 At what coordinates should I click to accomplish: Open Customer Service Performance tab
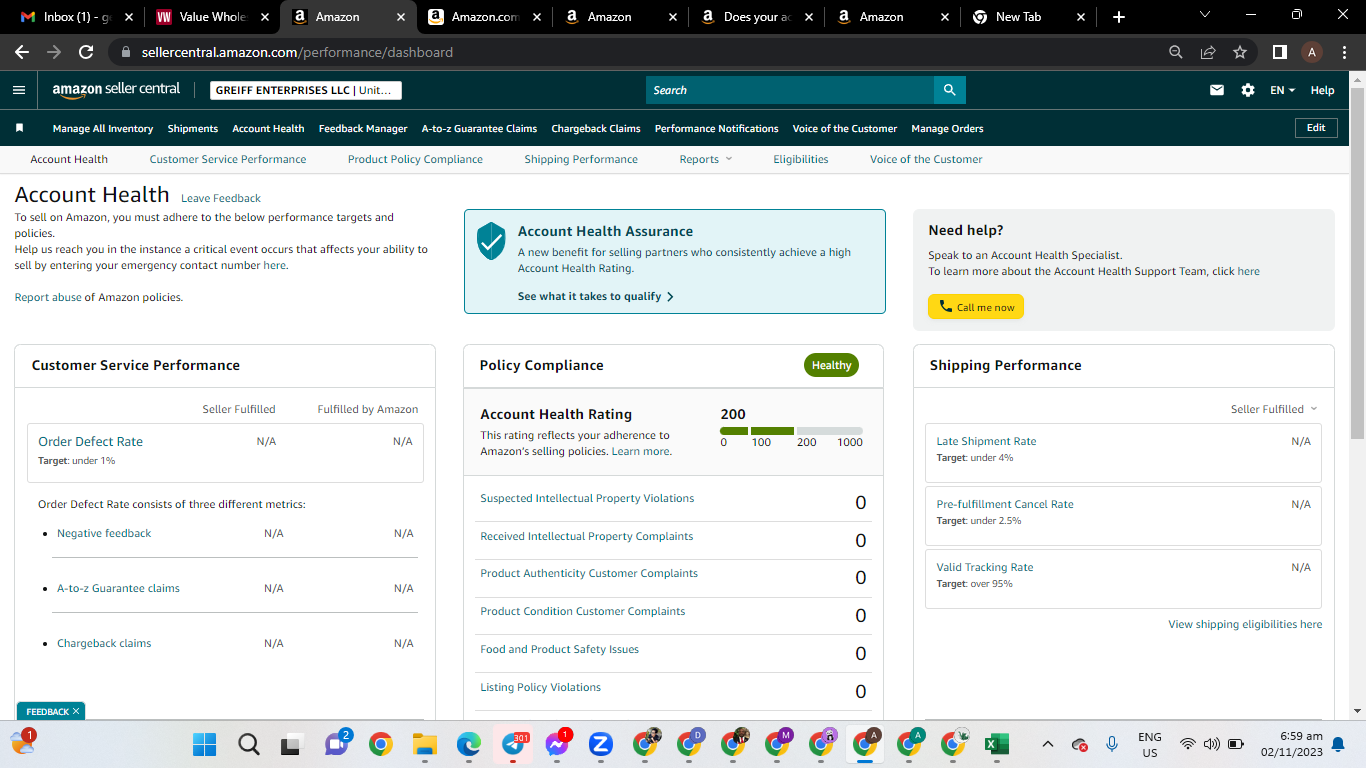[x=228, y=159]
